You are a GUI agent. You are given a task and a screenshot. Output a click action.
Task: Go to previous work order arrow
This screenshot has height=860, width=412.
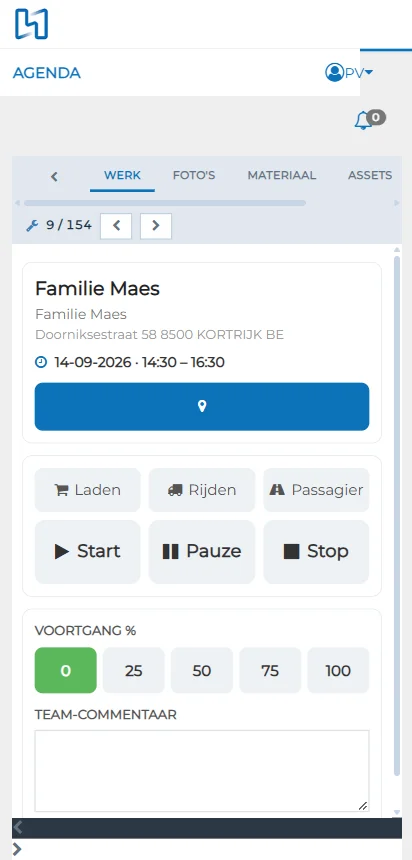(116, 225)
